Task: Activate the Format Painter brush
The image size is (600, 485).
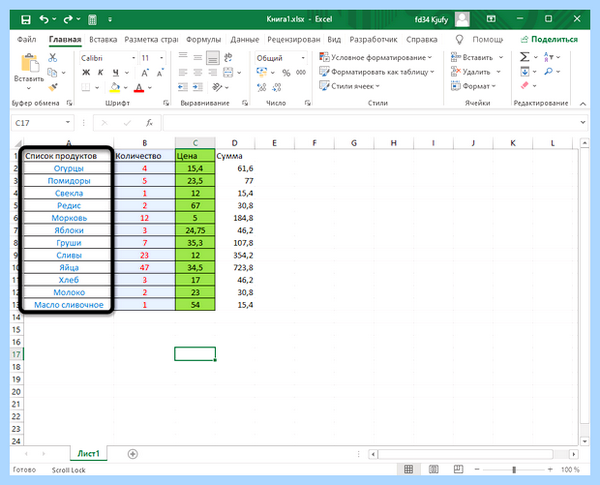Action: point(53,87)
